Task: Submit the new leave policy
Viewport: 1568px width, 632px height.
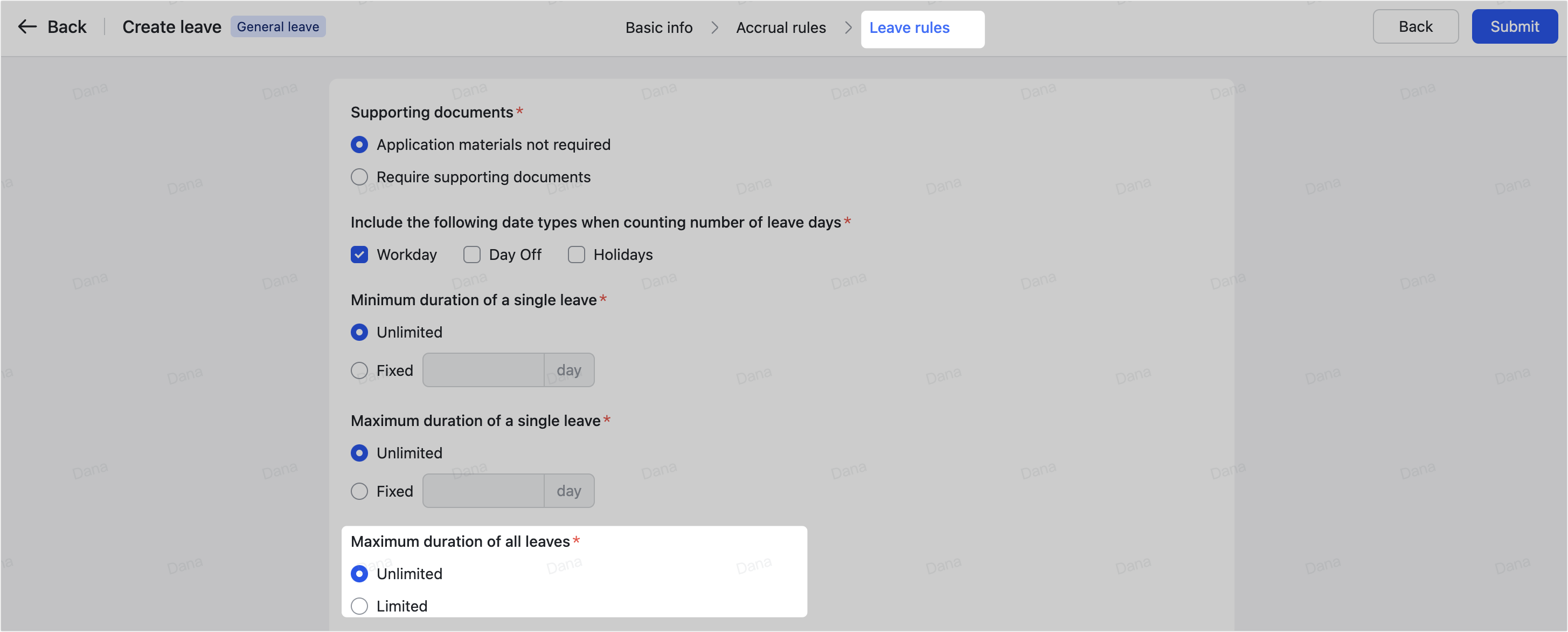Action: pos(1514,26)
